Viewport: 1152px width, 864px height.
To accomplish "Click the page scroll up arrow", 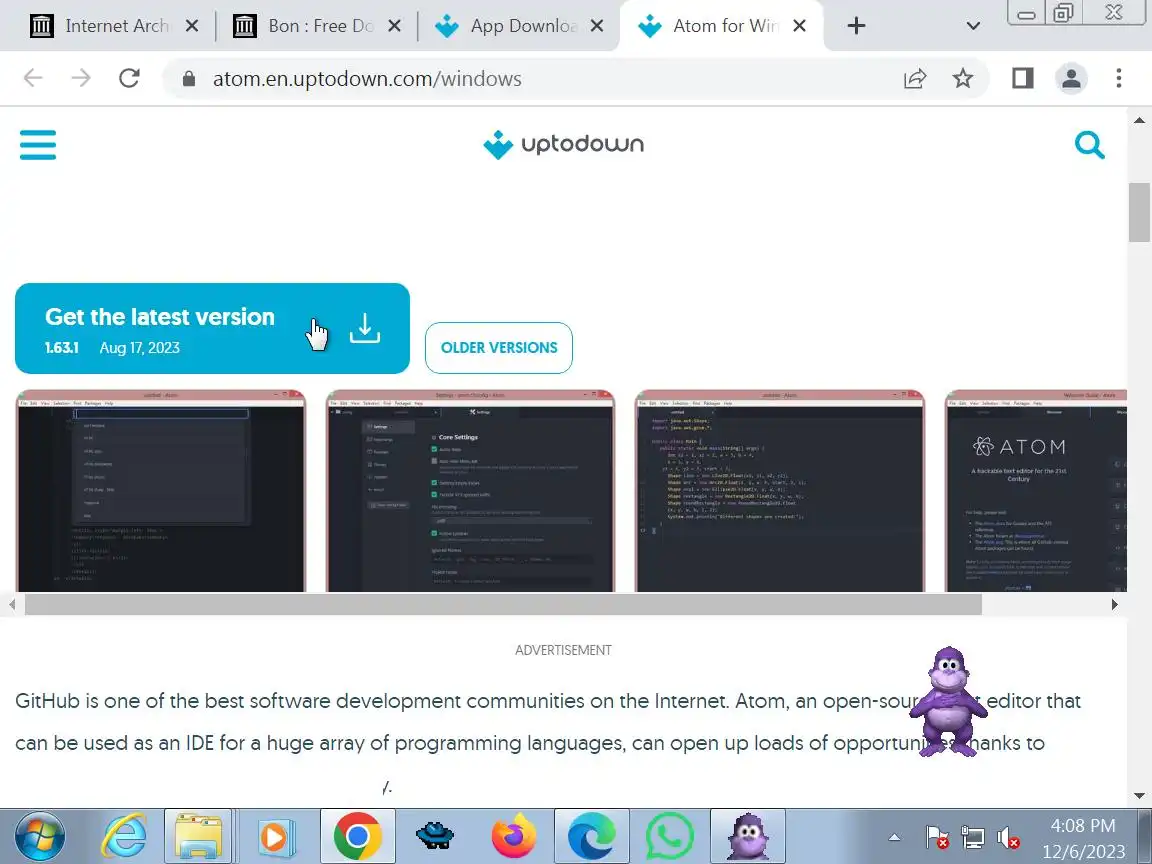I will point(1140,120).
